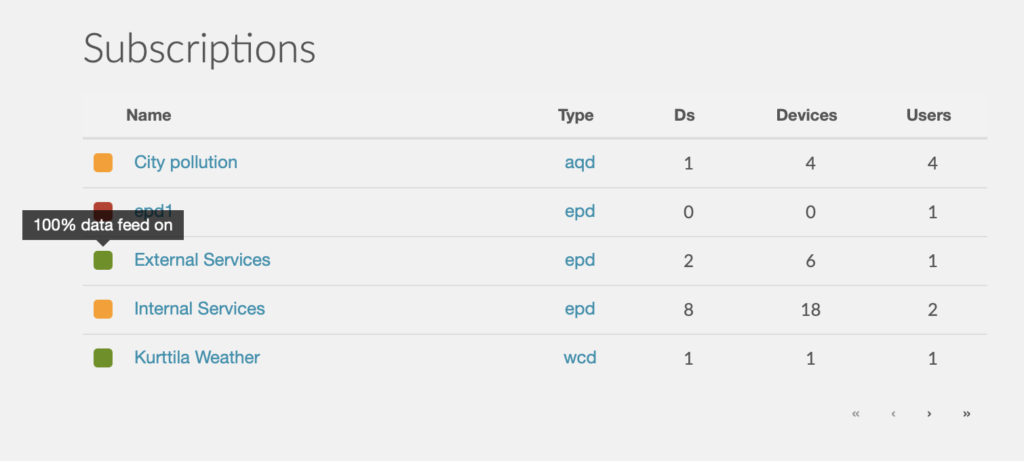Go to next page of subscriptions
The height and width of the screenshot is (461, 1024).
929,413
